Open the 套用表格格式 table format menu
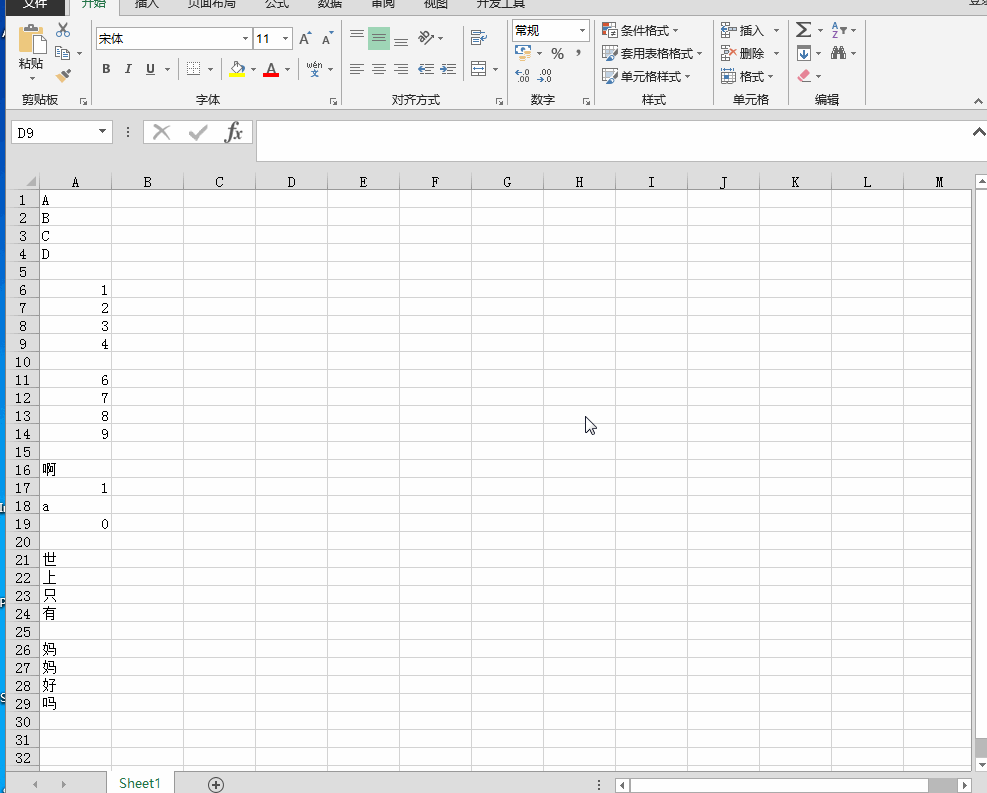This screenshot has width=987, height=793. (x=652, y=53)
